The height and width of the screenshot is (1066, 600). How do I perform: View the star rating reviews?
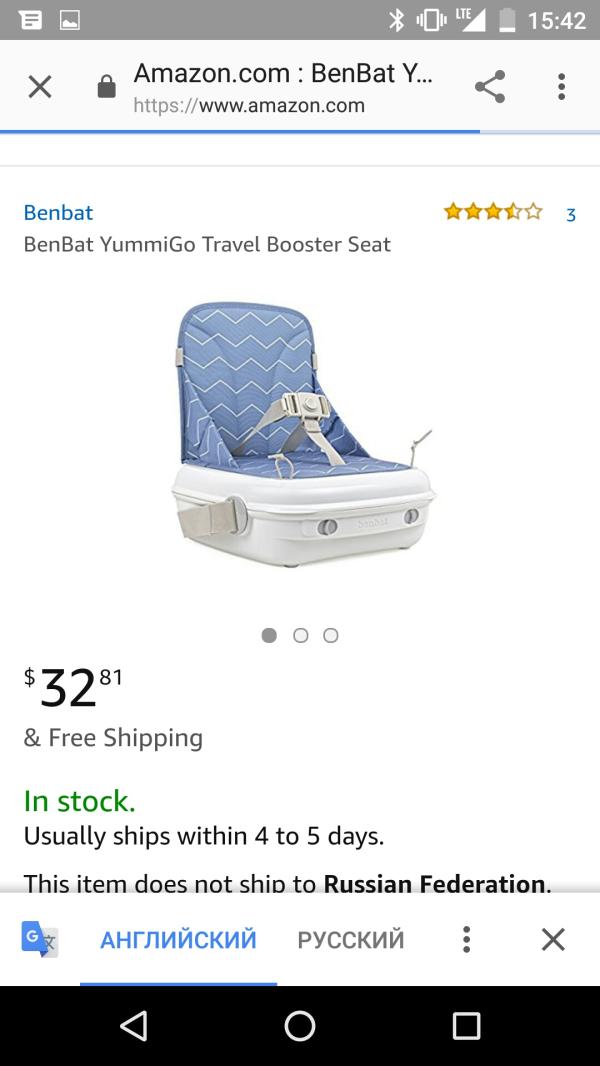(x=493, y=212)
